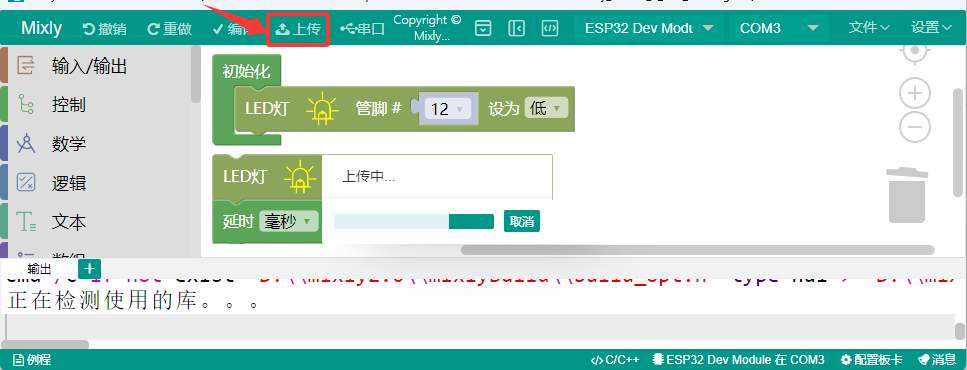Screen dimensions: 967x370
Task: Cancel the upload with 取消 button
Action: (522, 221)
